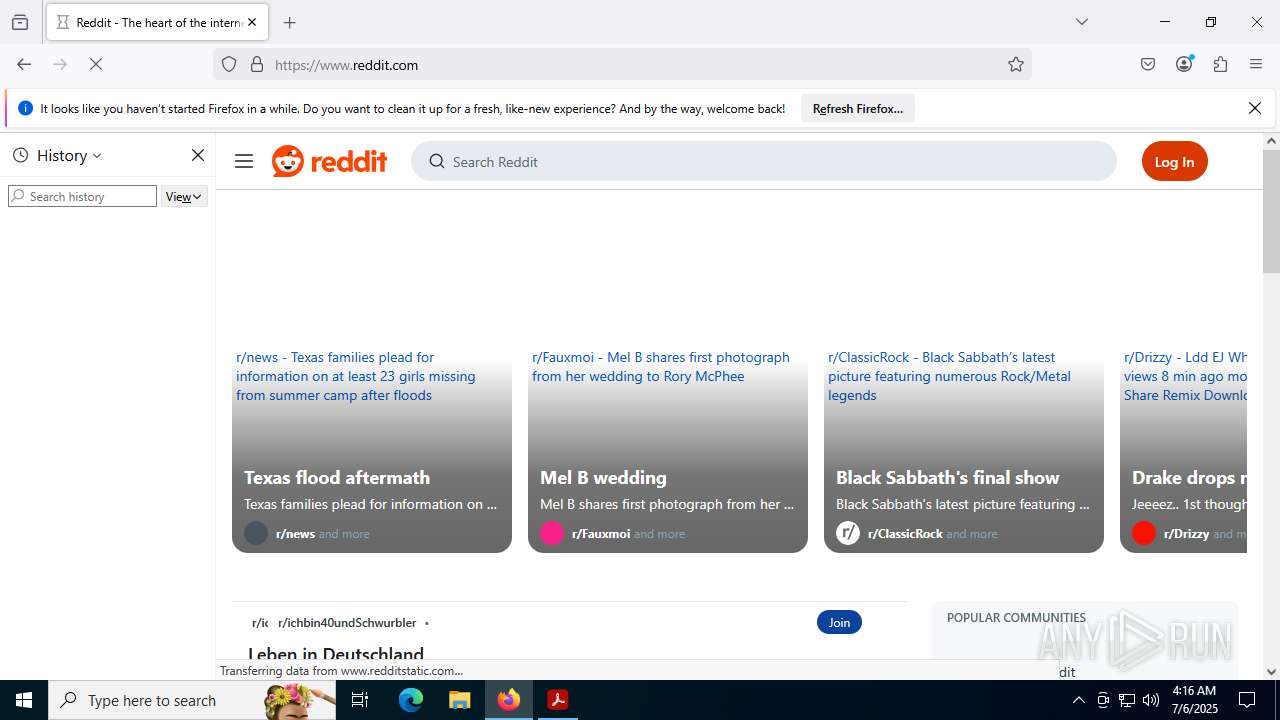Open Task View on taskbar
This screenshot has height=720, width=1280.
[360, 700]
